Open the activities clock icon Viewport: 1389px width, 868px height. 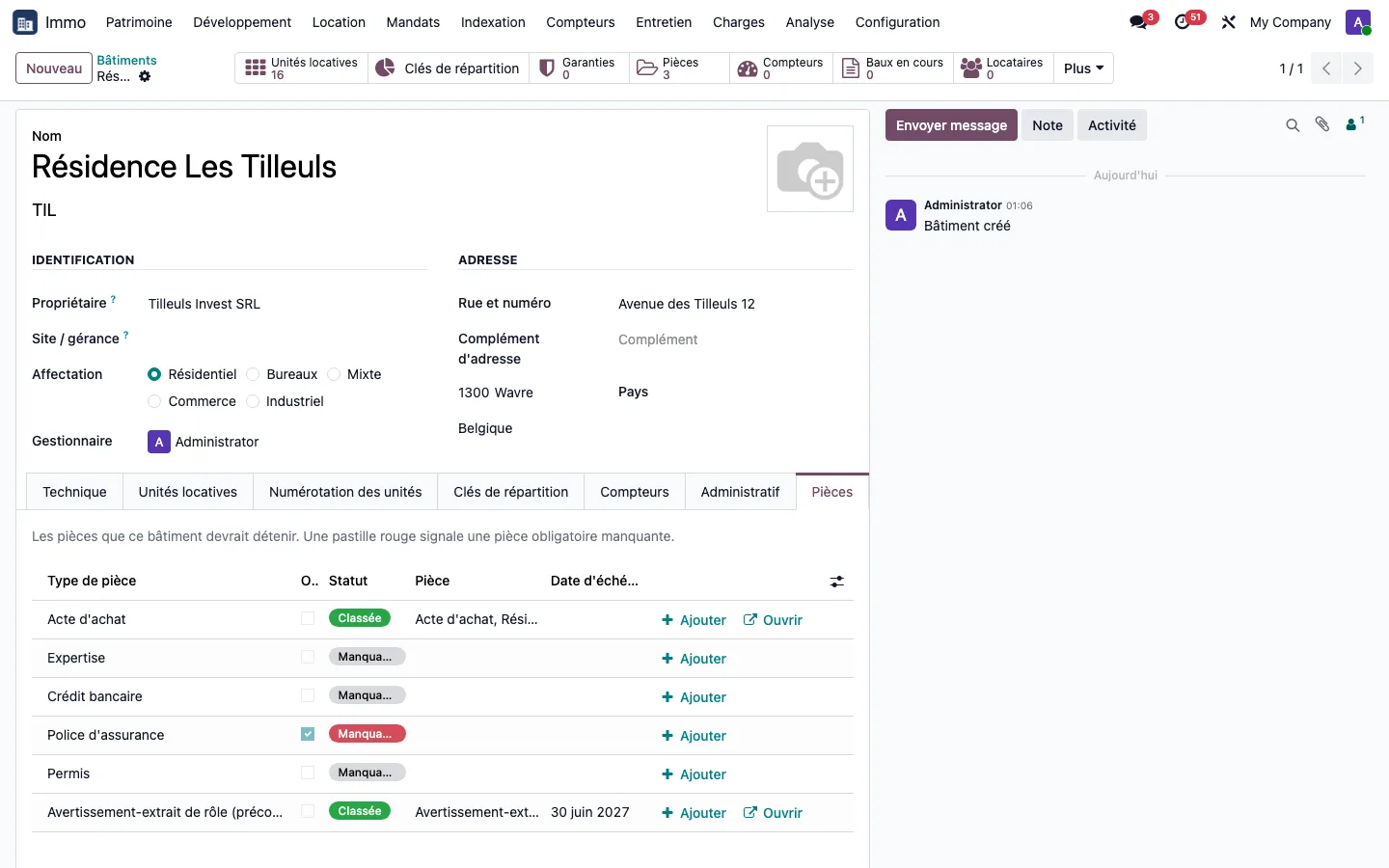pos(1183,22)
